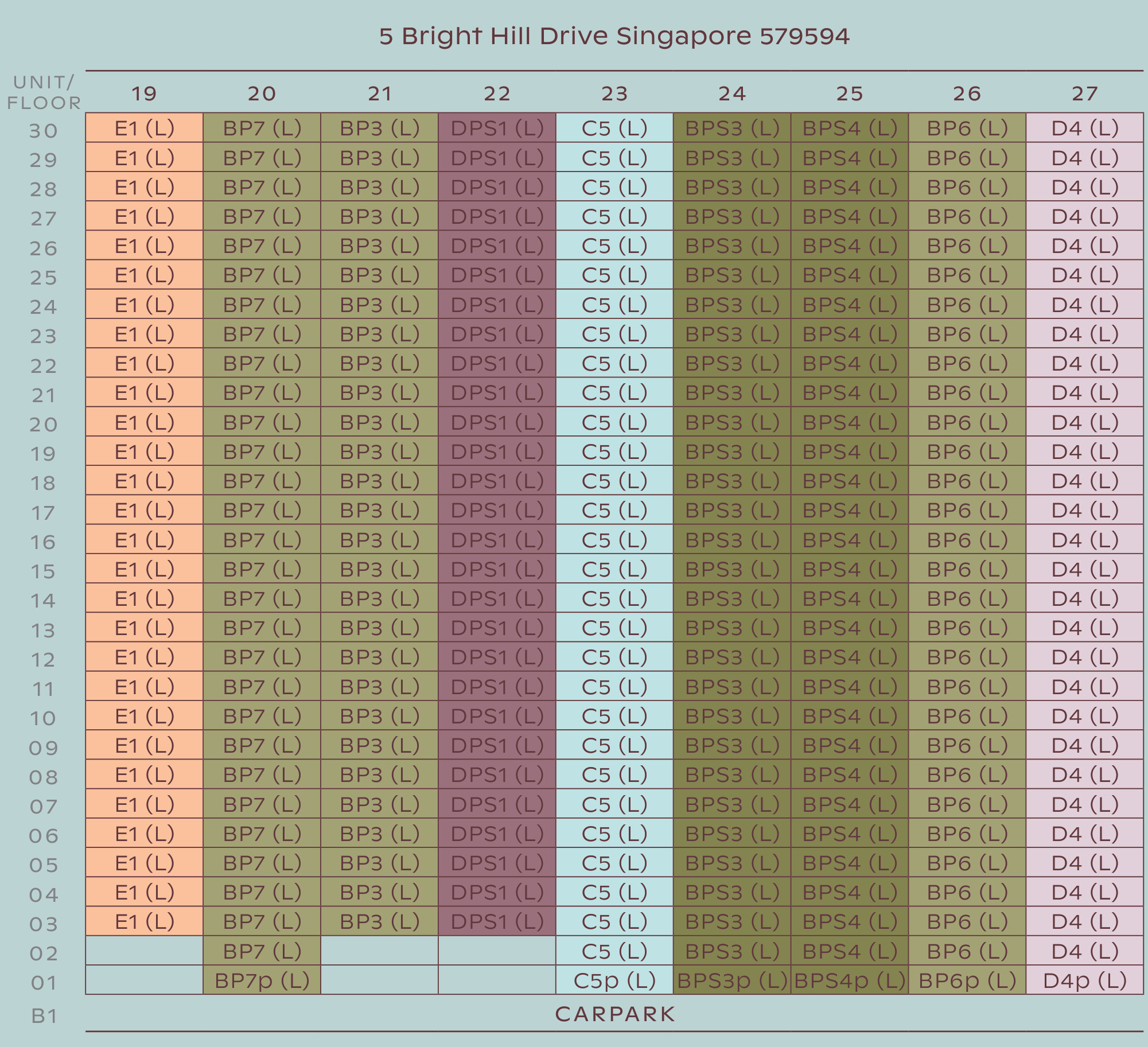This screenshot has height=1047, width=1148.
Task: Click the BP6p (L) cell on floor 01
Action: (967, 980)
